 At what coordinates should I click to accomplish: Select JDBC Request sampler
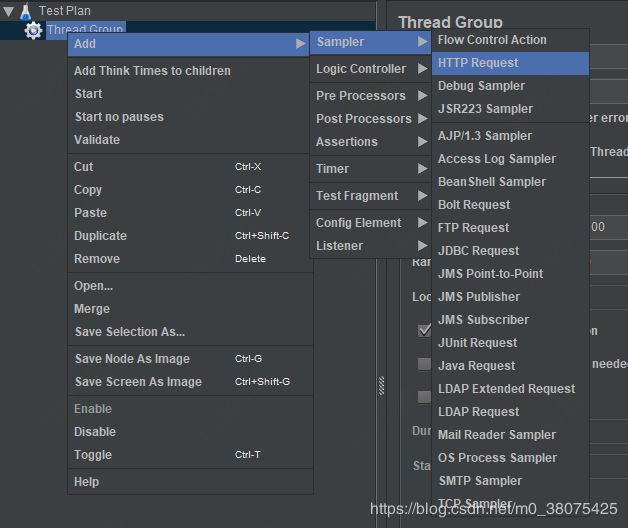(510, 251)
